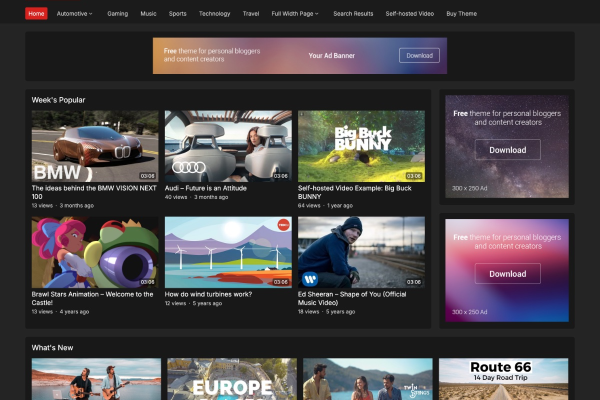This screenshot has height=400, width=600.
Task: Open the Twin Strings video thumbnail
Action: tap(368, 379)
